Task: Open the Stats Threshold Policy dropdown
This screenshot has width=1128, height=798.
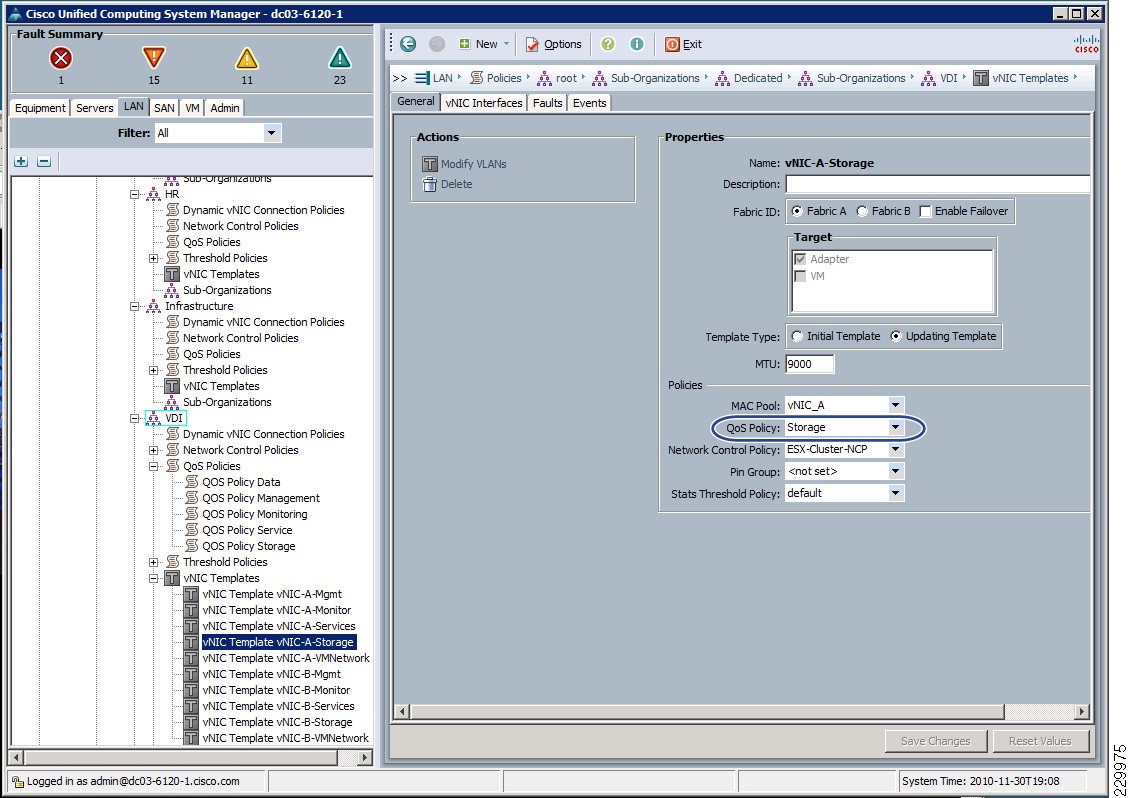Action: tap(896, 494)
